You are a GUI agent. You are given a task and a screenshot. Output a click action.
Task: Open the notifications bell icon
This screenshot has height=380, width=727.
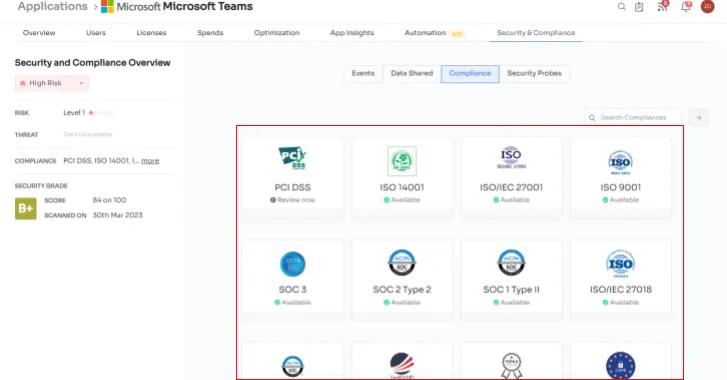click(685, 6)
